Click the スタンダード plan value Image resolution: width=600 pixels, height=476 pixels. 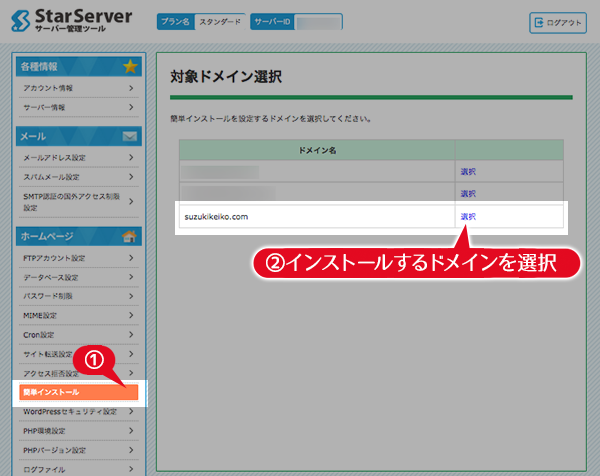pos(220,22)
